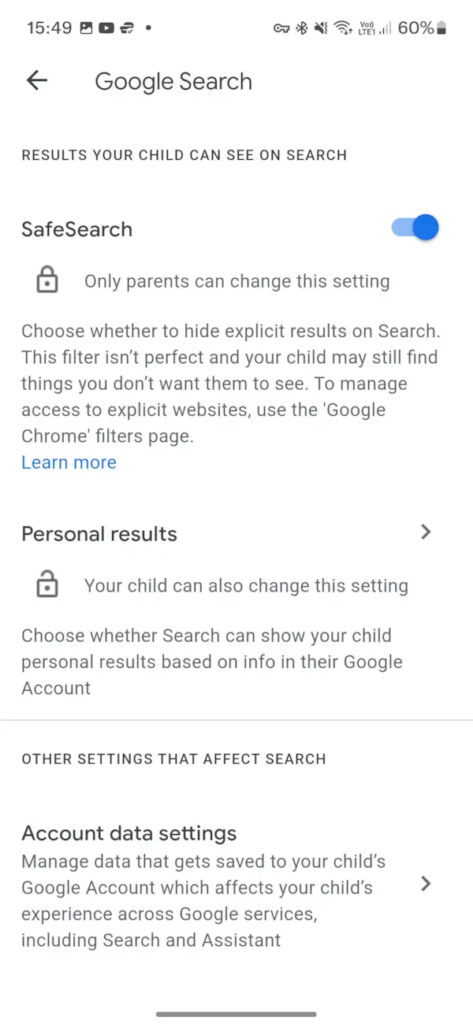Turn off the SafeSearch toggle
The height and width of the screenshot is (1024, 473).
415,228
